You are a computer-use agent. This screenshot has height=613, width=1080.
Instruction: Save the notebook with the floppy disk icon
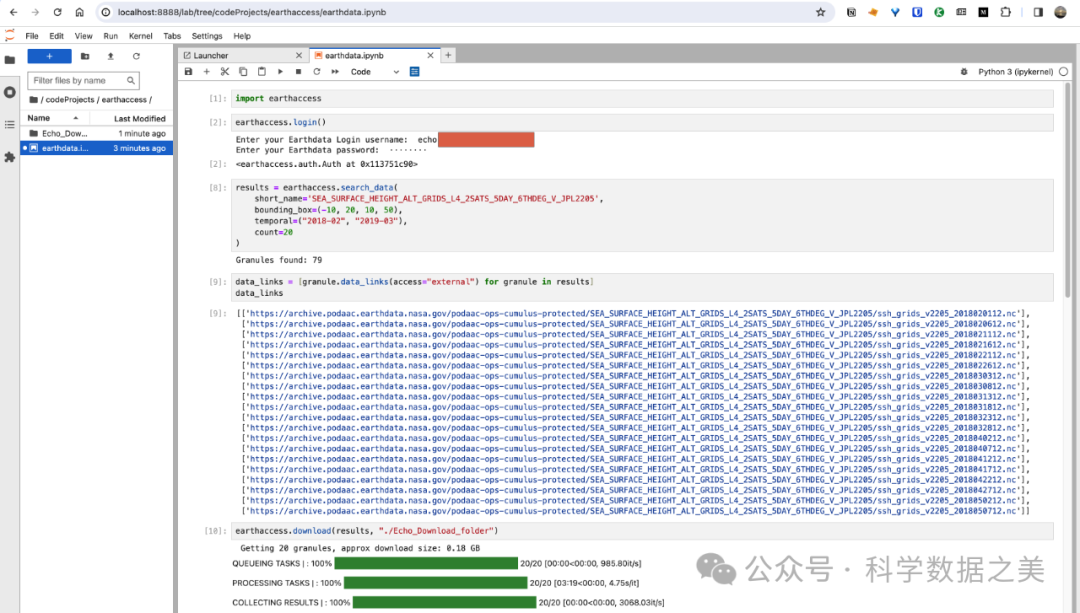(188, 72)
